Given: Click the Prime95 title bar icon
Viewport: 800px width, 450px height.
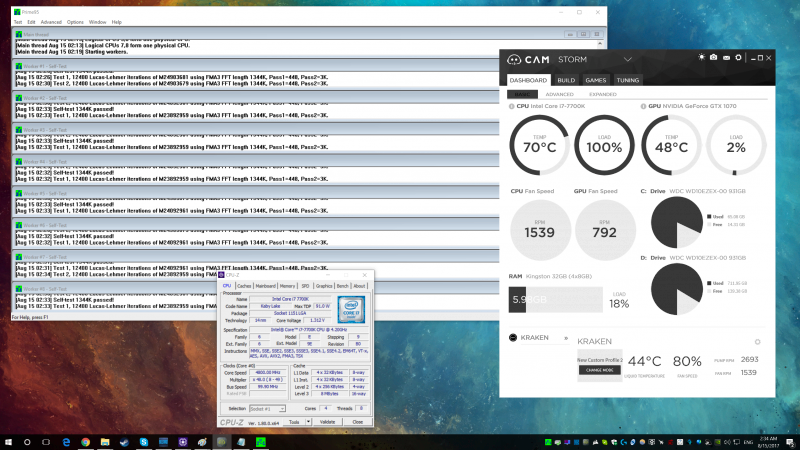Looking at the screenshot, I should [x=17, y=12].
